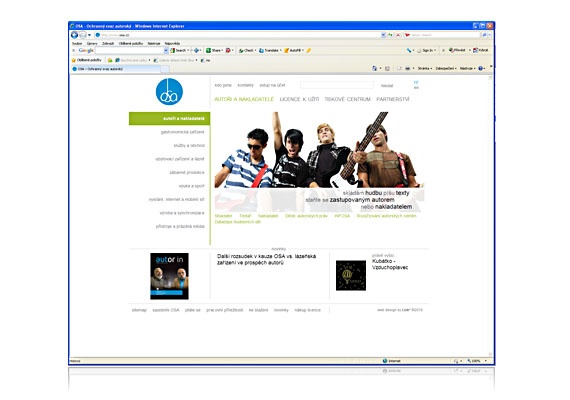Select 'výuka a sport' sidebar item

192,186
